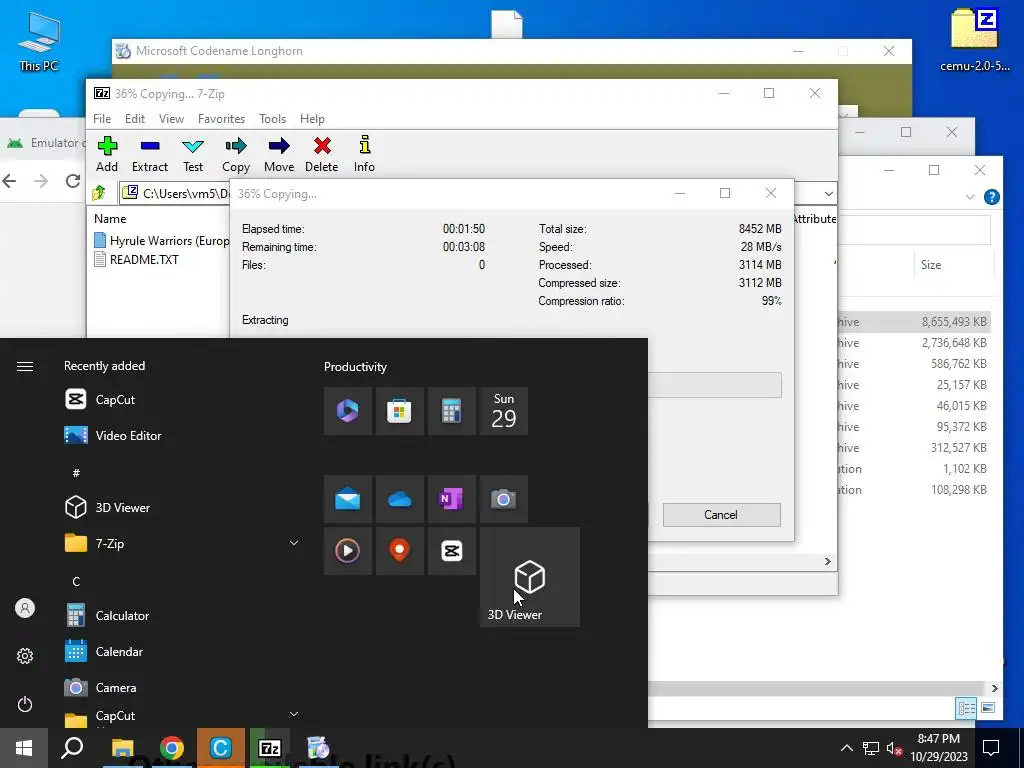The width and height of the screenshot is (1024, 768).
Task: Open the Microsoft 365 Copilot tile
Action: coord(347,411)
